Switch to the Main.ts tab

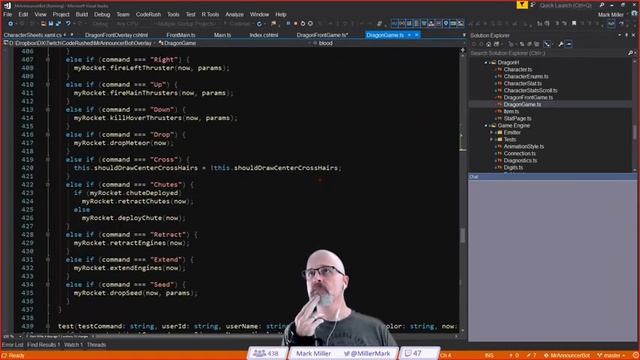point(222,35)
